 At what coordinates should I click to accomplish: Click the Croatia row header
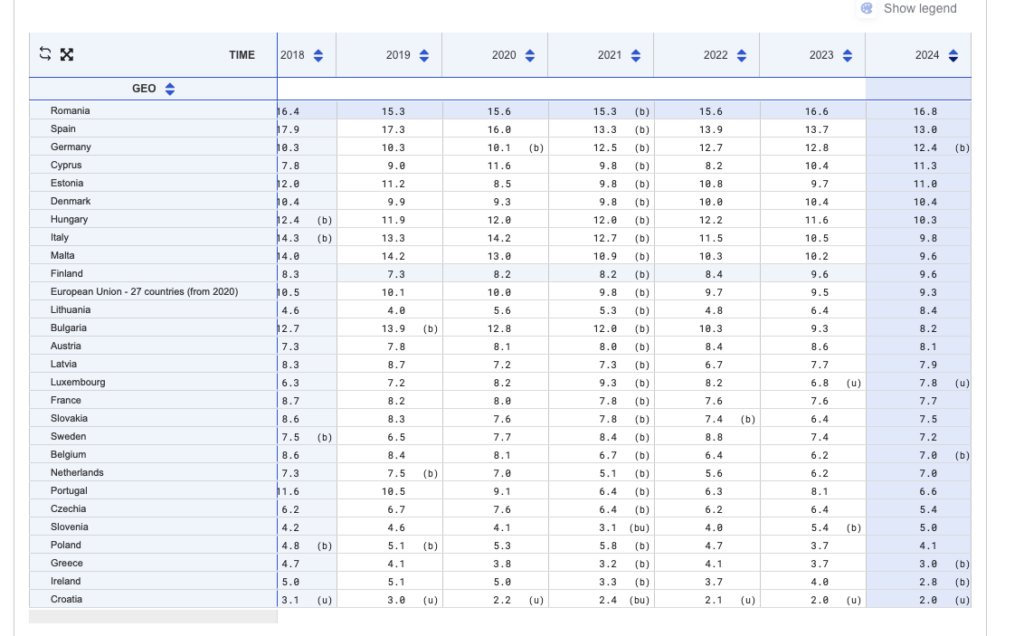(67, 600)
